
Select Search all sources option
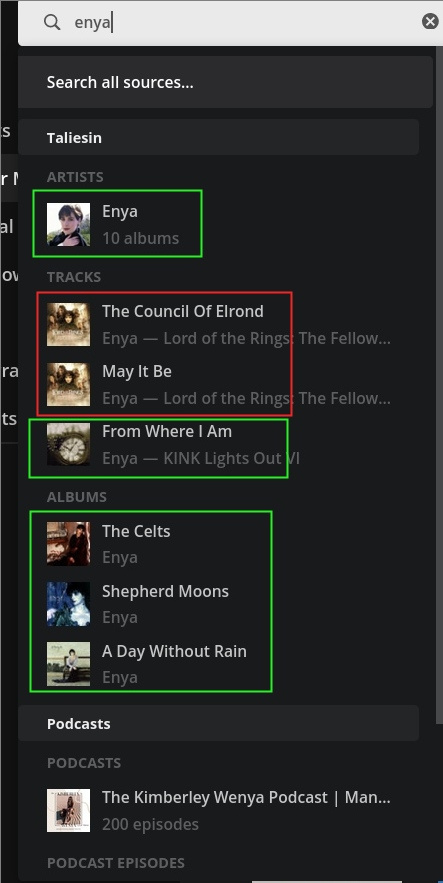point(225,82)
